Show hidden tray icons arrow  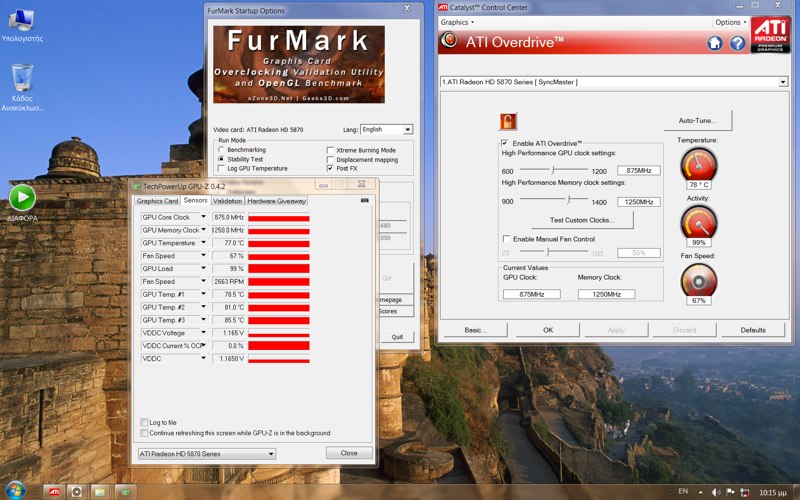pyautogui.click(x=701, y=492)
